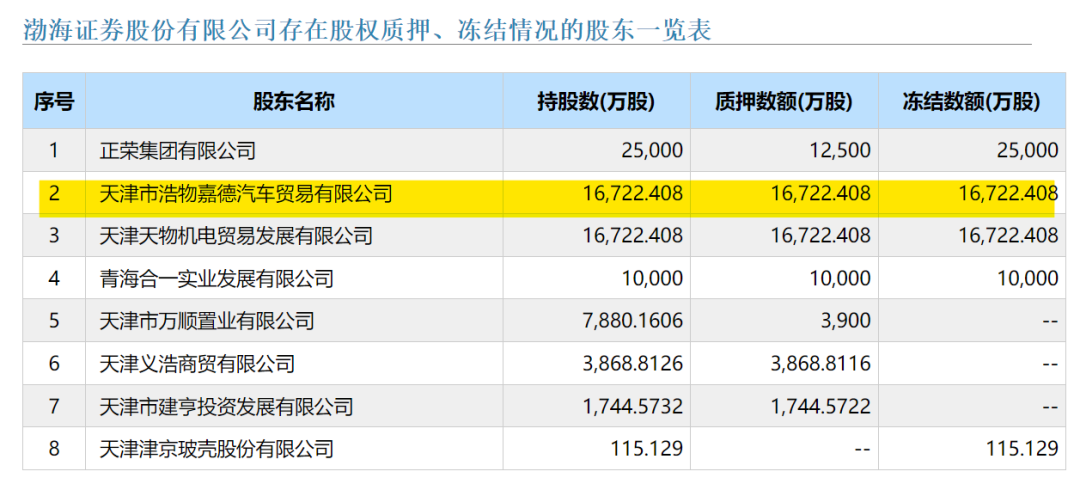The width and height of the screenshot is (1080, 496).
Task: Select shareholder 天津市万顺置业有限公司
Action: [x=207, y=321]
